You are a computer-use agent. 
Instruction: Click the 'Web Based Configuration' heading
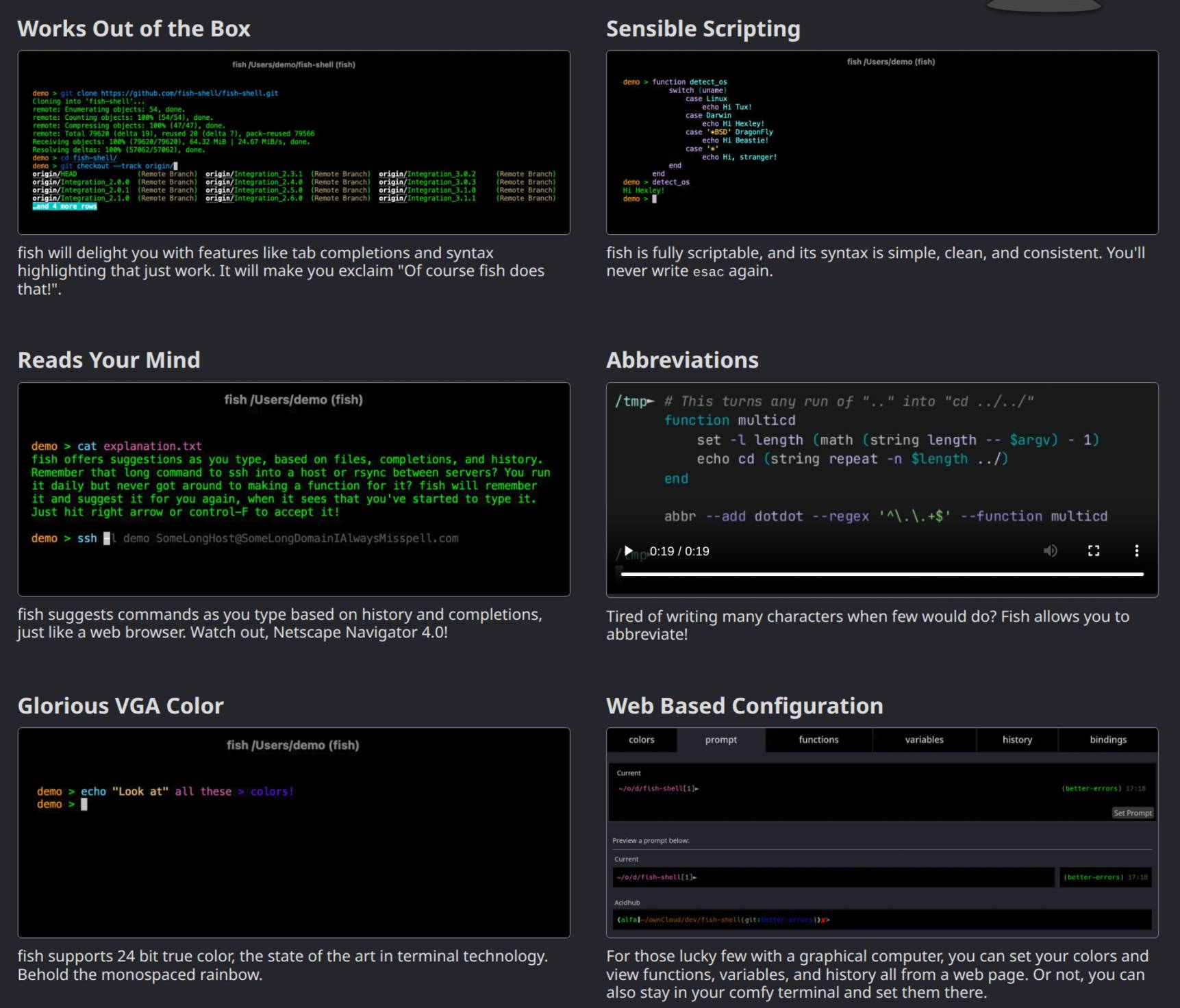(745, 706)
